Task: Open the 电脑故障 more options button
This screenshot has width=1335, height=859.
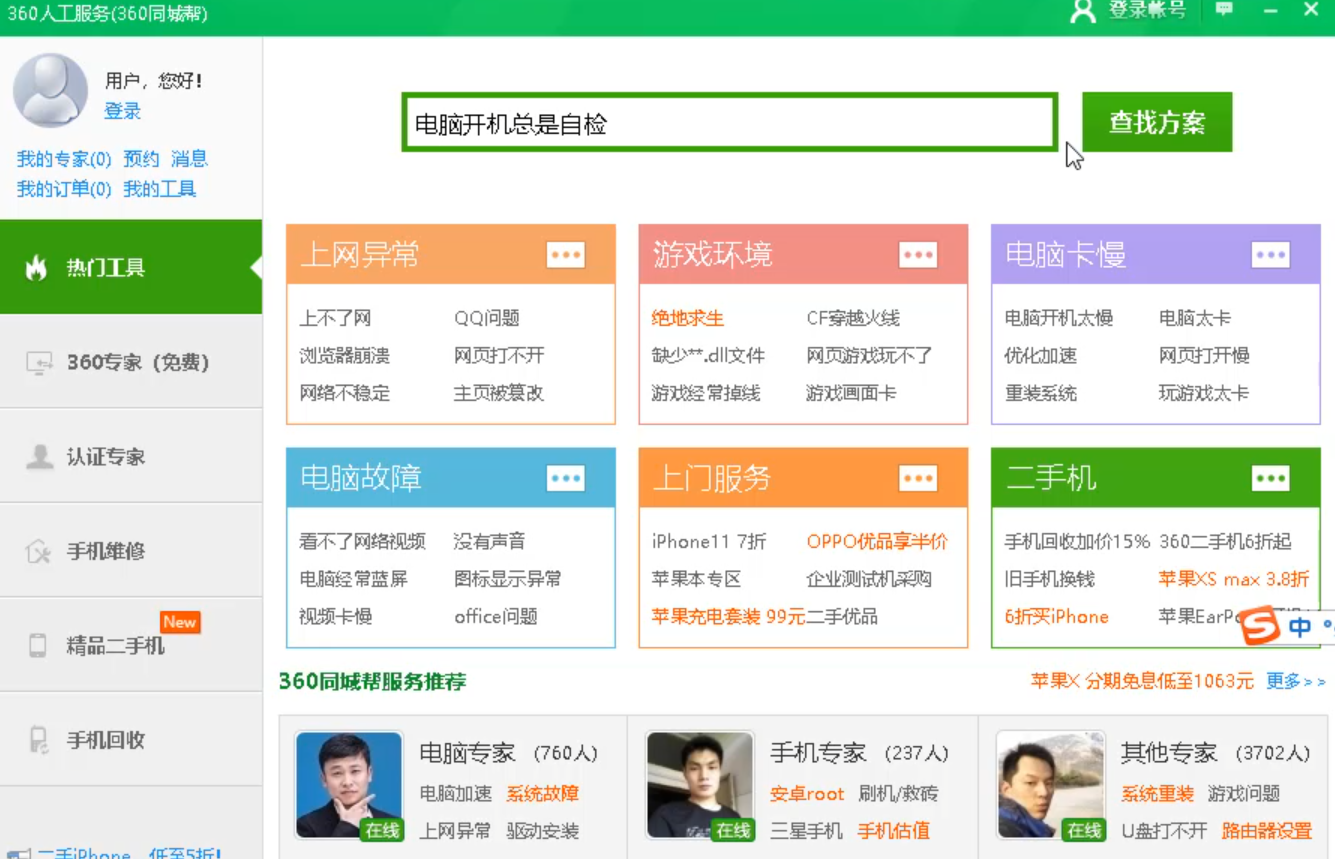Action: tap(565, 479)
